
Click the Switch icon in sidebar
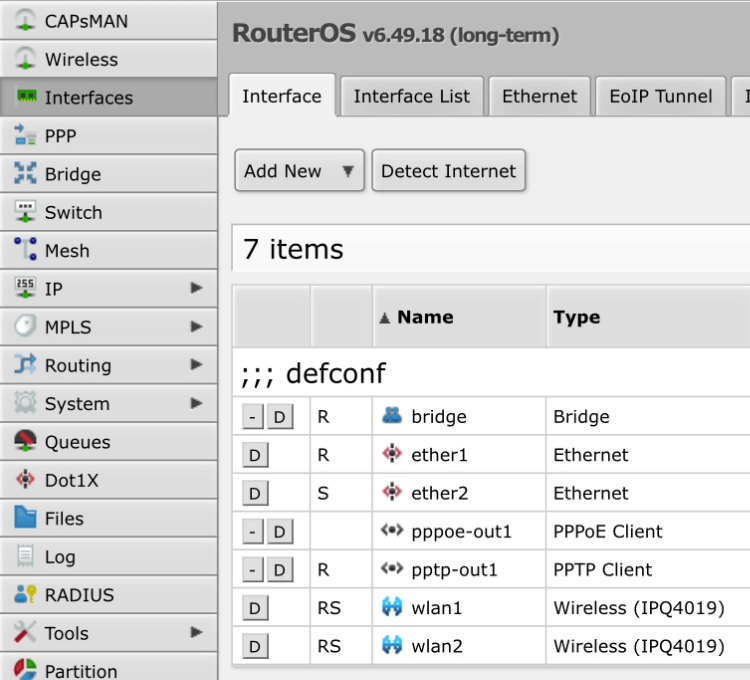pos(25,211)
